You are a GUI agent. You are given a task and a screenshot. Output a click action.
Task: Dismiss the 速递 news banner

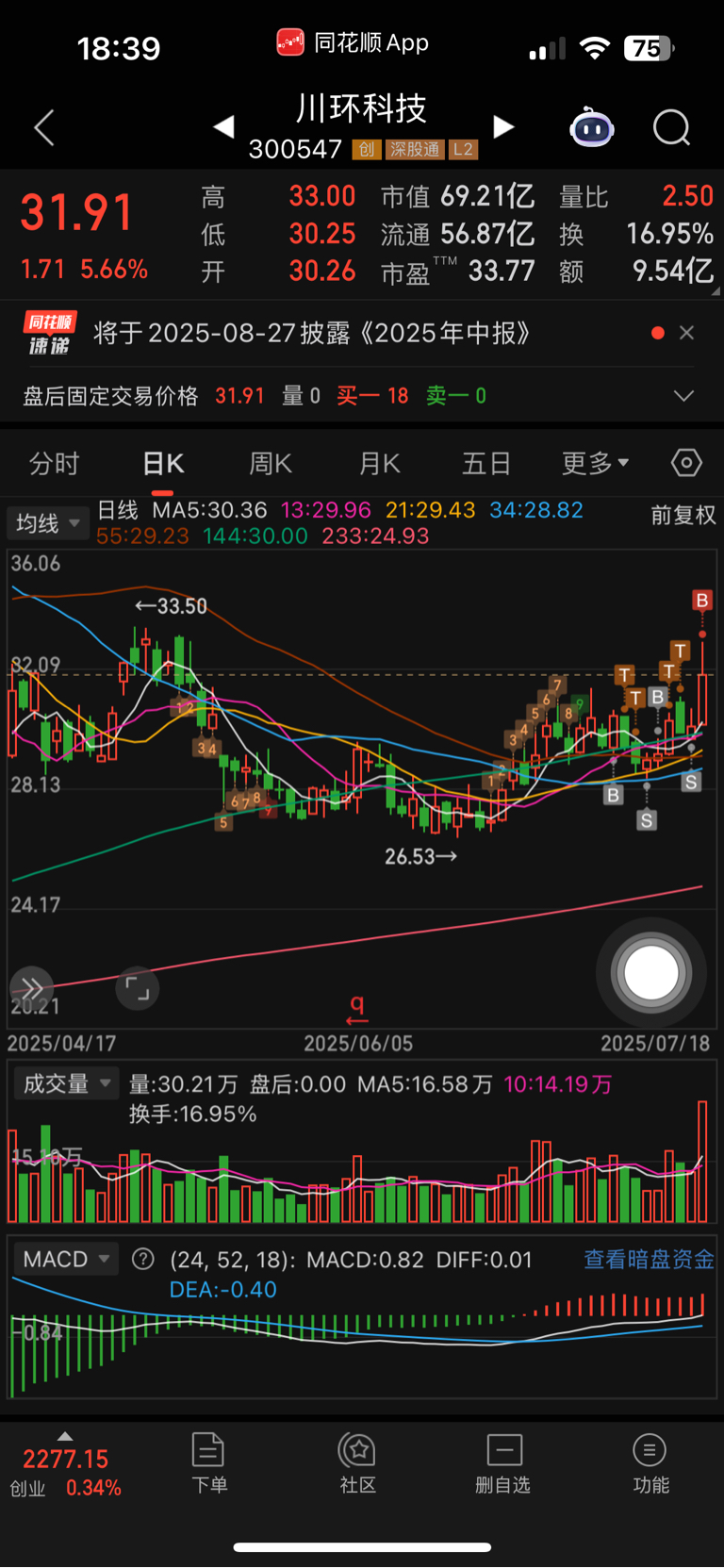pos(687,333)
